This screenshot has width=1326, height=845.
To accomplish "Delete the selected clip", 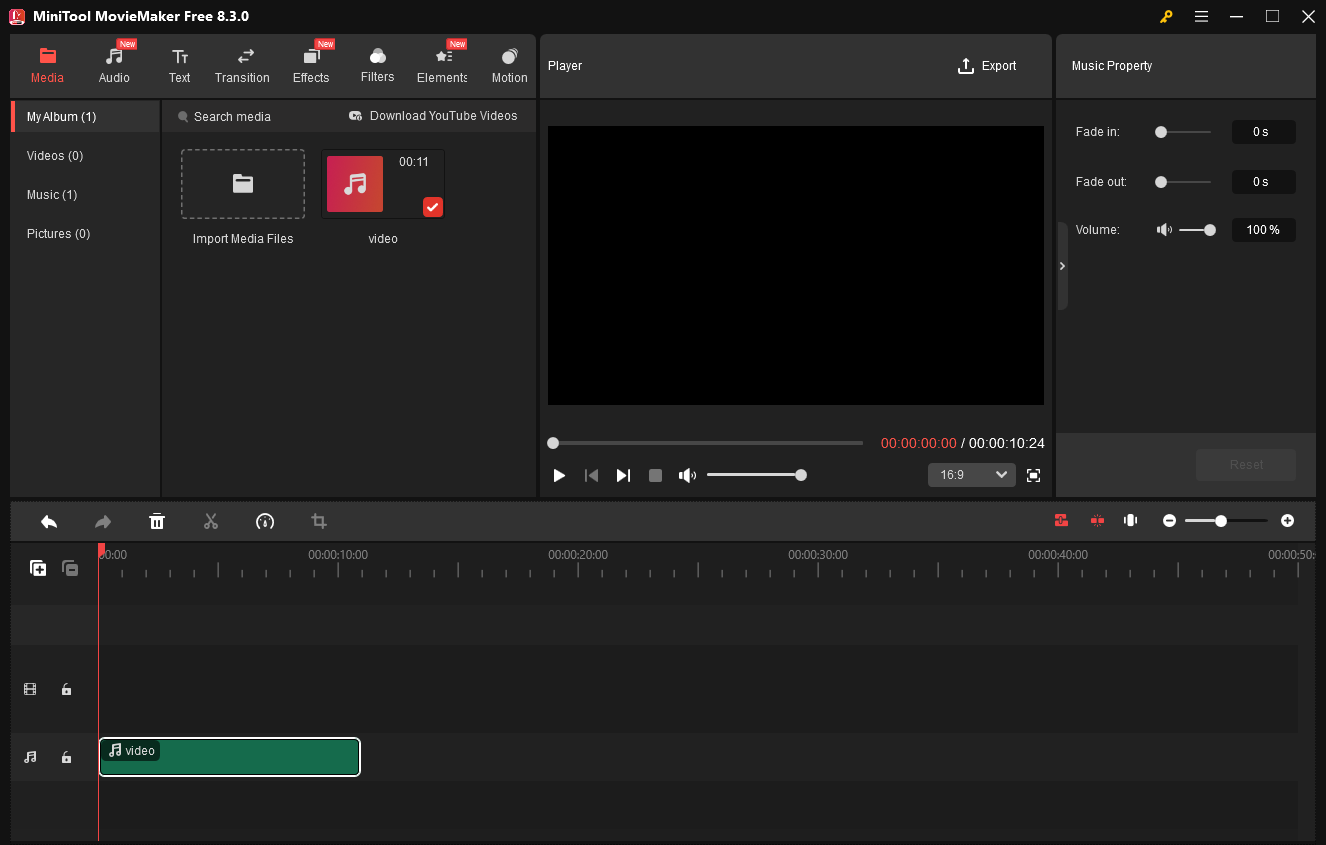I will [x=157, y=521].
